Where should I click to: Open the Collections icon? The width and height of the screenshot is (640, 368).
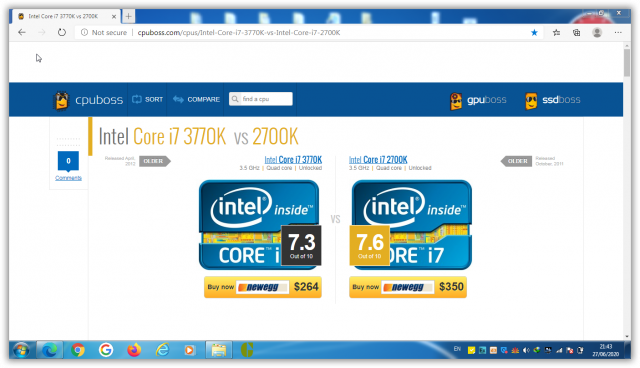click(x=576, y=33)
